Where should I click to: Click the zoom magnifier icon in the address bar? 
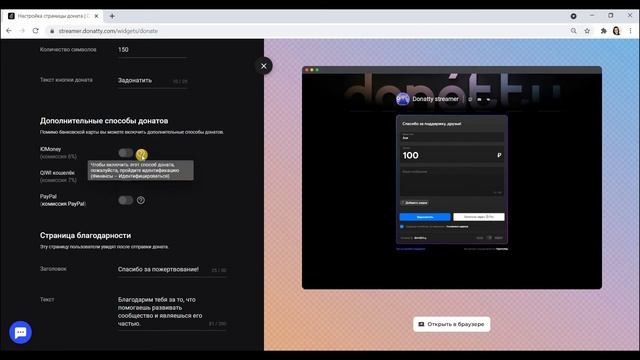coord(573,31)
